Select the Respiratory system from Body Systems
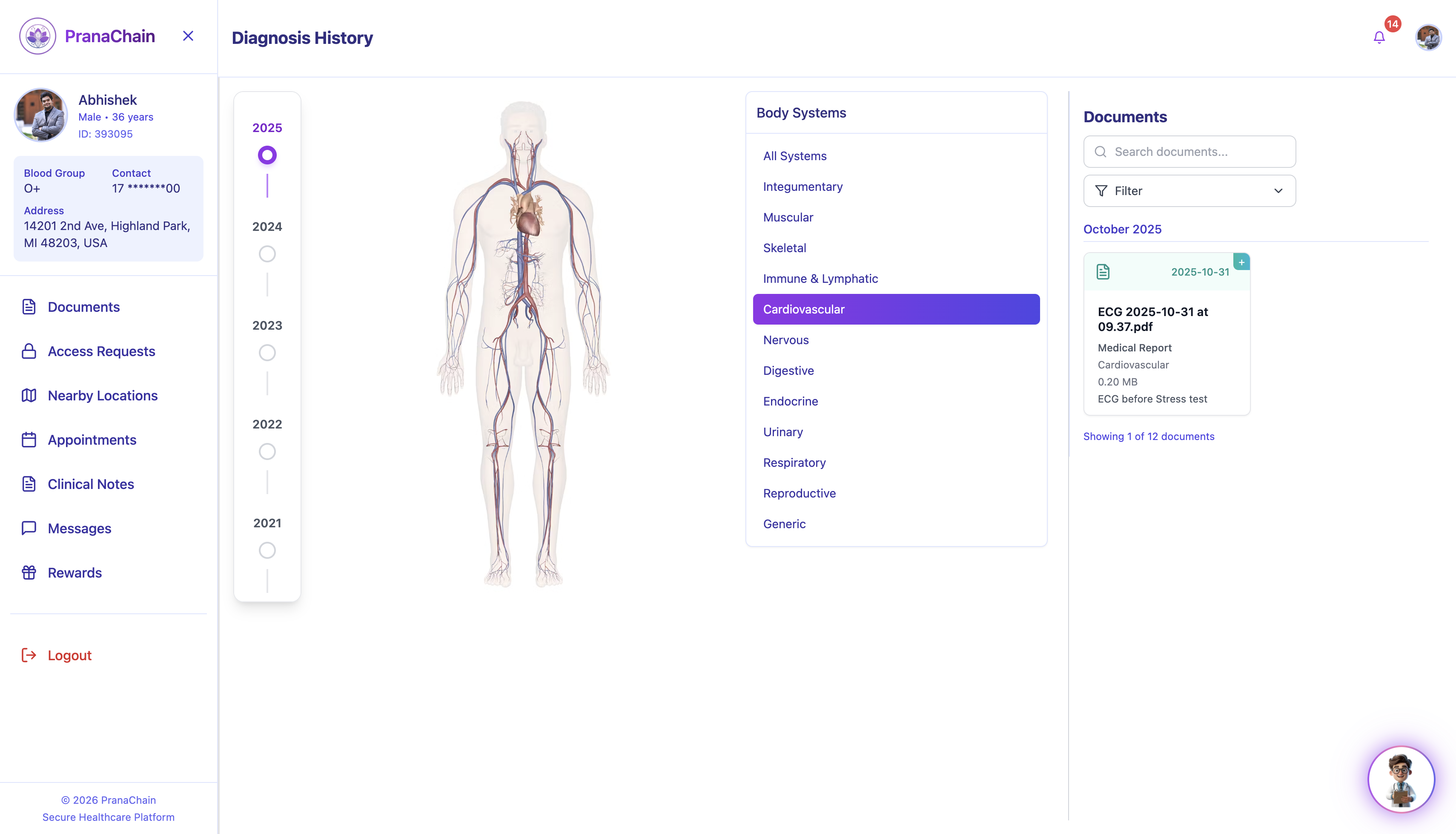This screenshot has width=1456, height=834. tap(794, 462)
